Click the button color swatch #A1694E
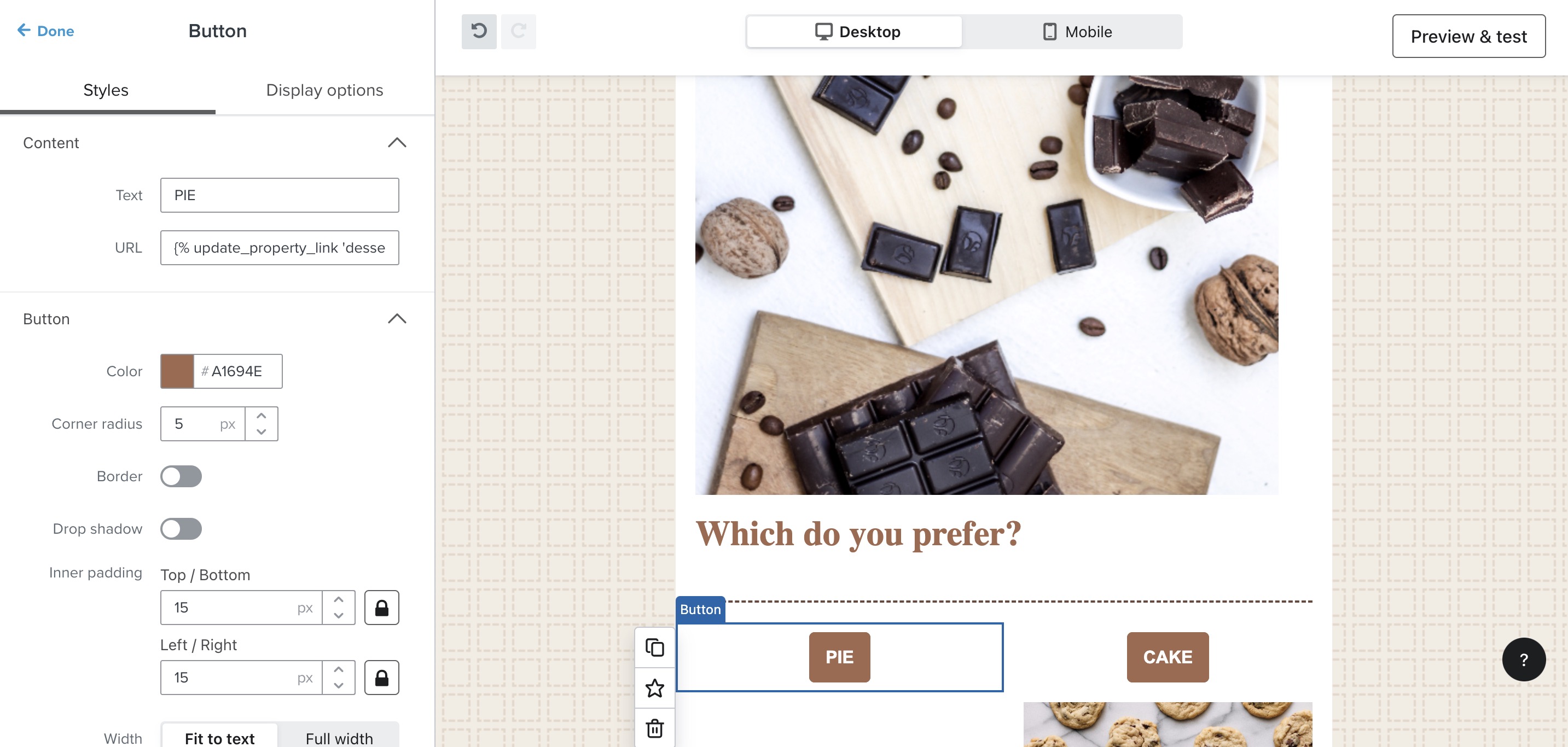This screenshot has height=747, width=1568. pyautogui.click(x=177, y=370)
